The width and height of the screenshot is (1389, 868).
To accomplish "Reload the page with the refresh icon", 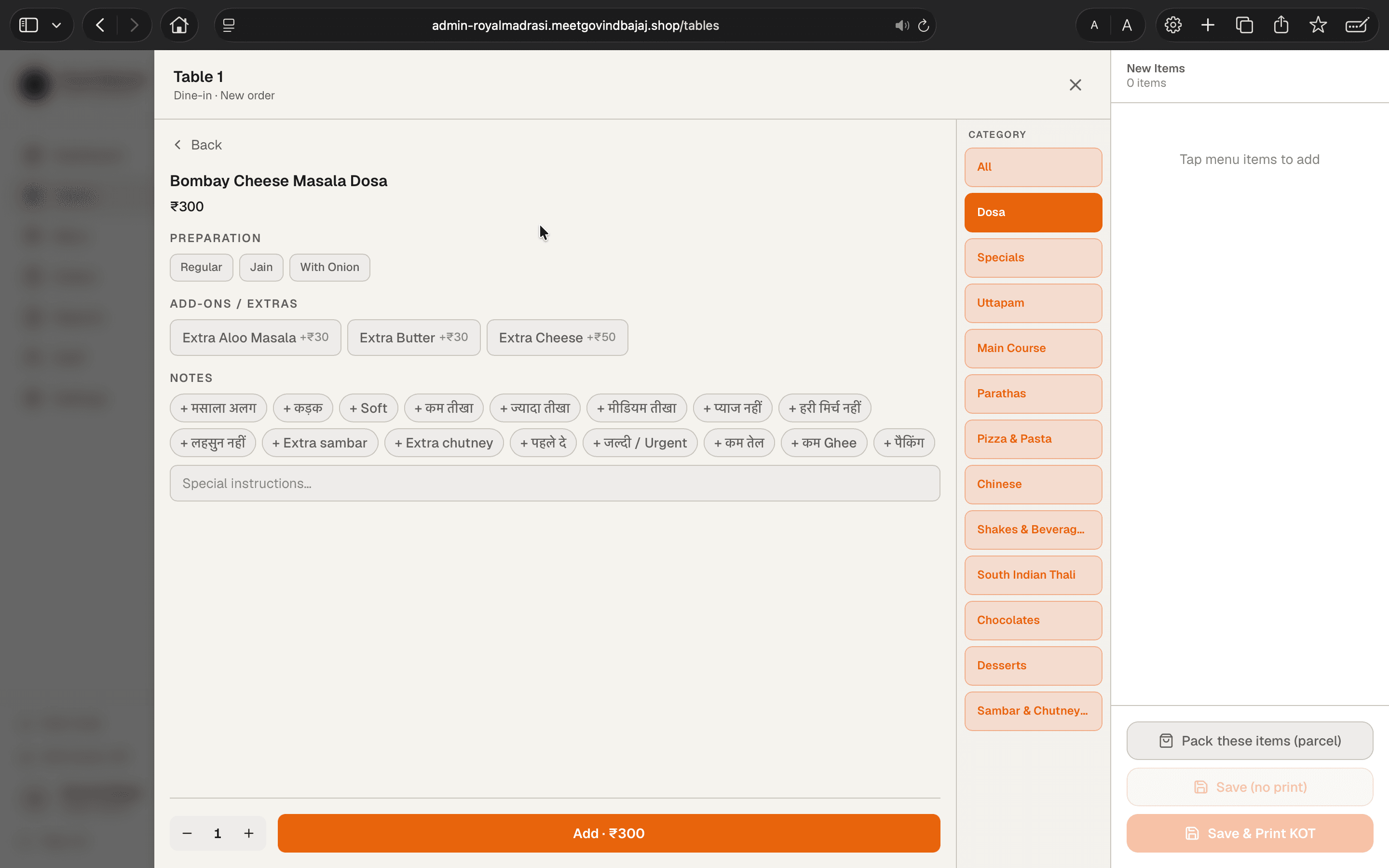I will (x=924, y=25).
